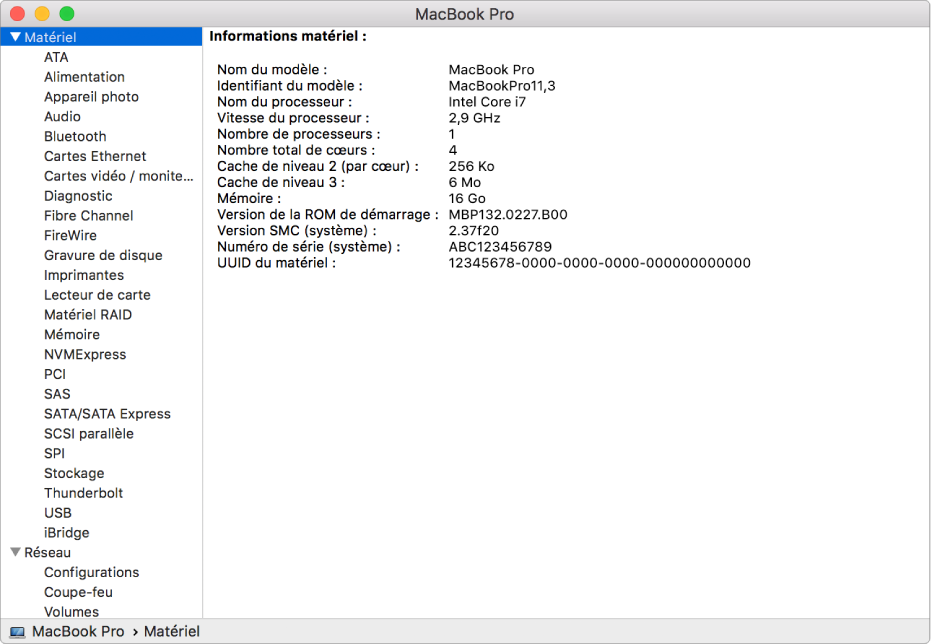Click MacBook Pro in the path bar
The width and height of the screenshot is (931, 644).
click(78, 632)
